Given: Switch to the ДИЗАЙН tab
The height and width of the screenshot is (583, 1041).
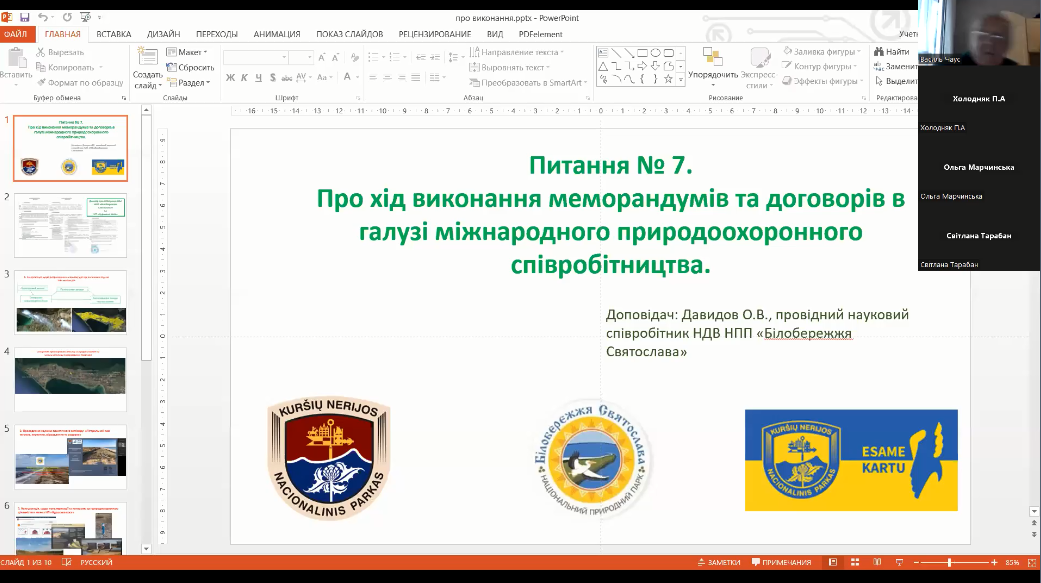Looking at the screenshot, I should 163,34.
